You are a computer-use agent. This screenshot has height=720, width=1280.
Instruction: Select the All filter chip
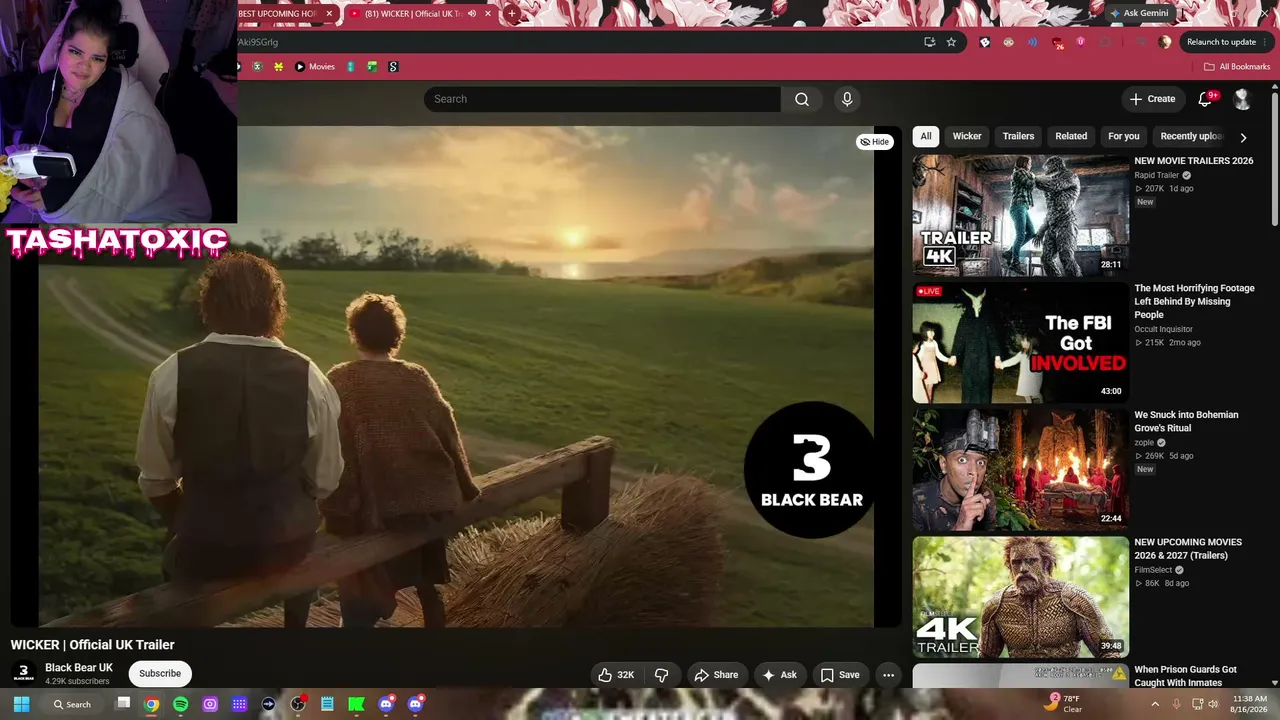tap(926, 136)
